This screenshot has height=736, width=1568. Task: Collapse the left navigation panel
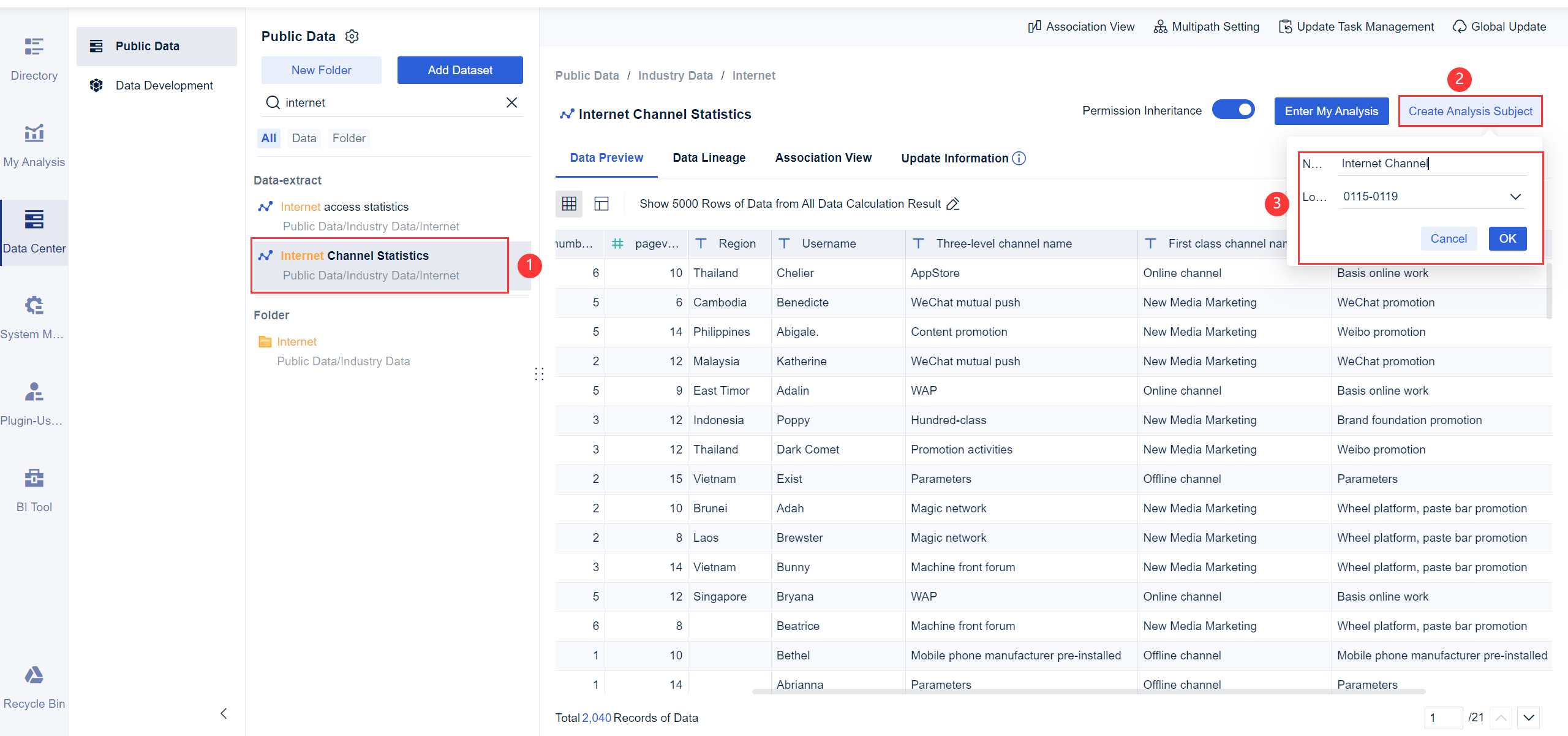pyautogui.click(x=224, y=713)
